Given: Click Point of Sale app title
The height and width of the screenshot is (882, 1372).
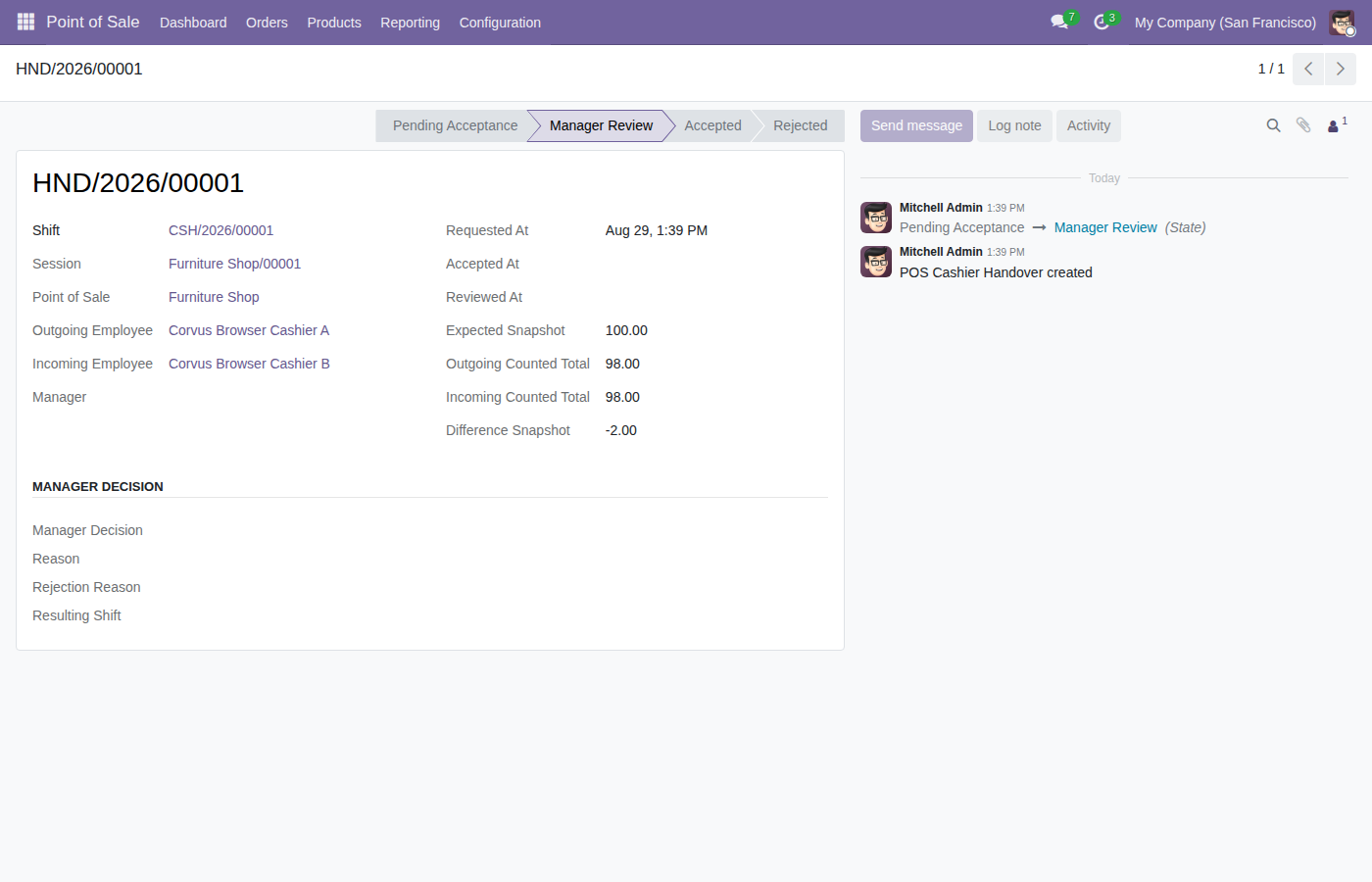Looking at the screenshot, I should (93, 22).
